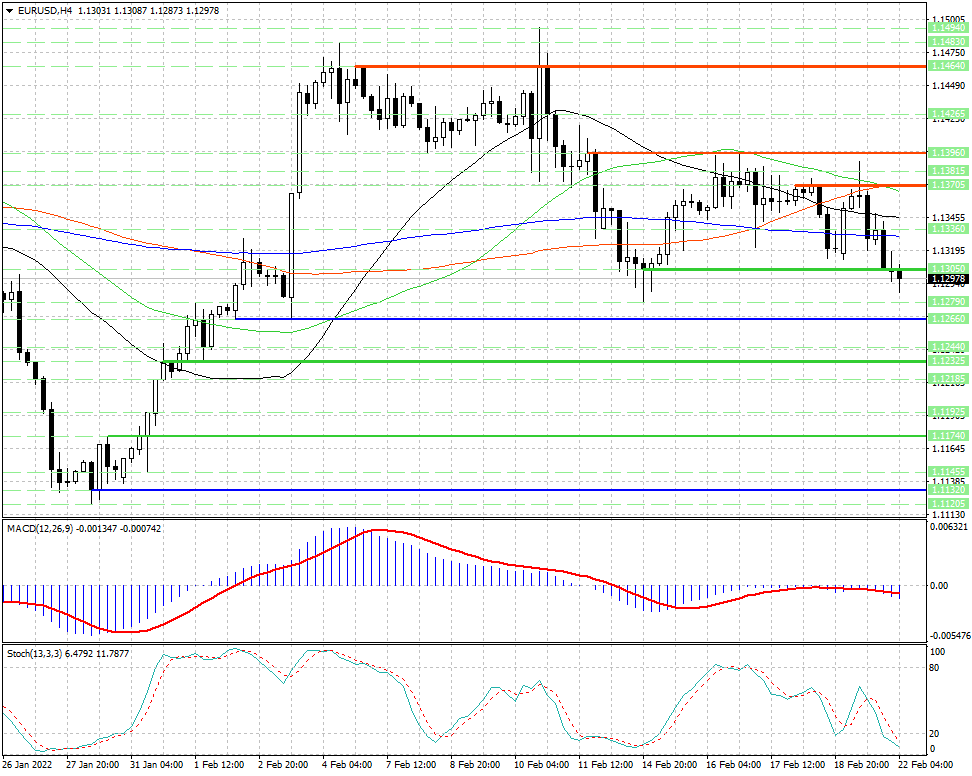Click the 1.11740 price level label

[x=948, y=436]
